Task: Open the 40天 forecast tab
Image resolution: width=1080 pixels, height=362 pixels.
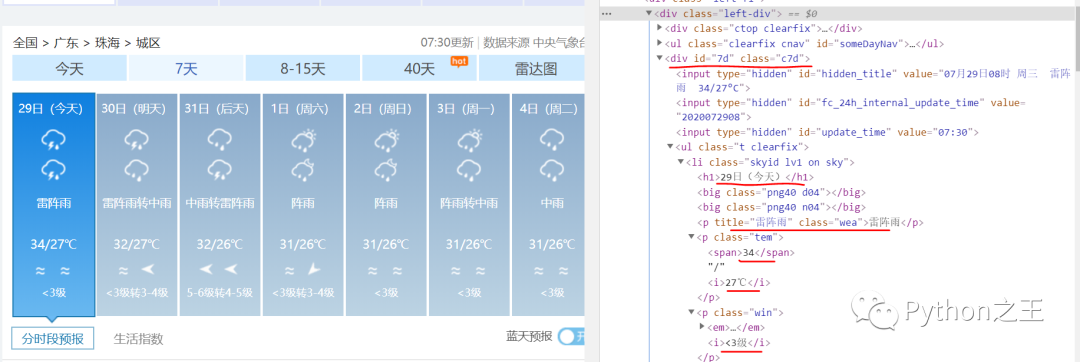Action: (x=419, y=69)
